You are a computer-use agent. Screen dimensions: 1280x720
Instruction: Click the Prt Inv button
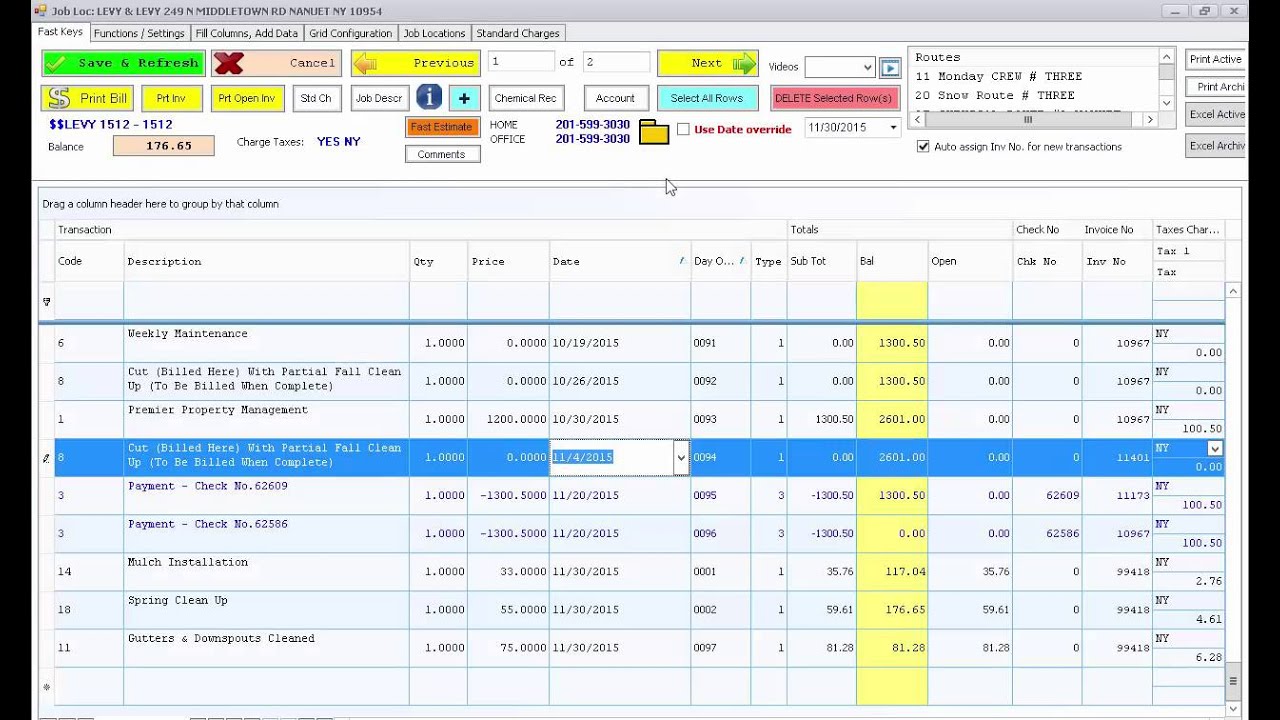click(x=172, y=98)
